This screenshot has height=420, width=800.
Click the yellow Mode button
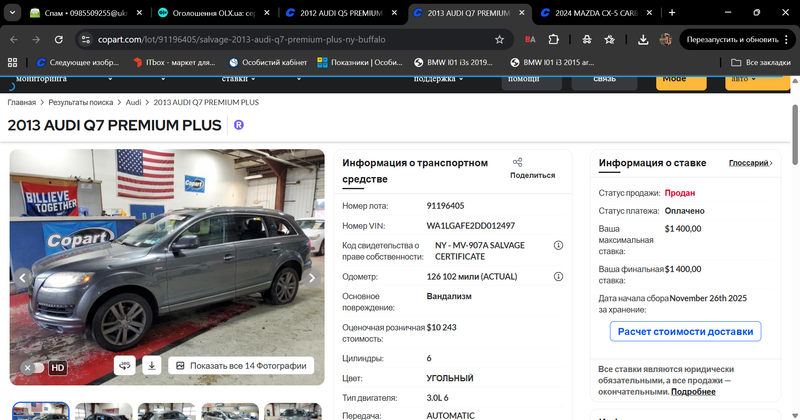click(681, 82)
